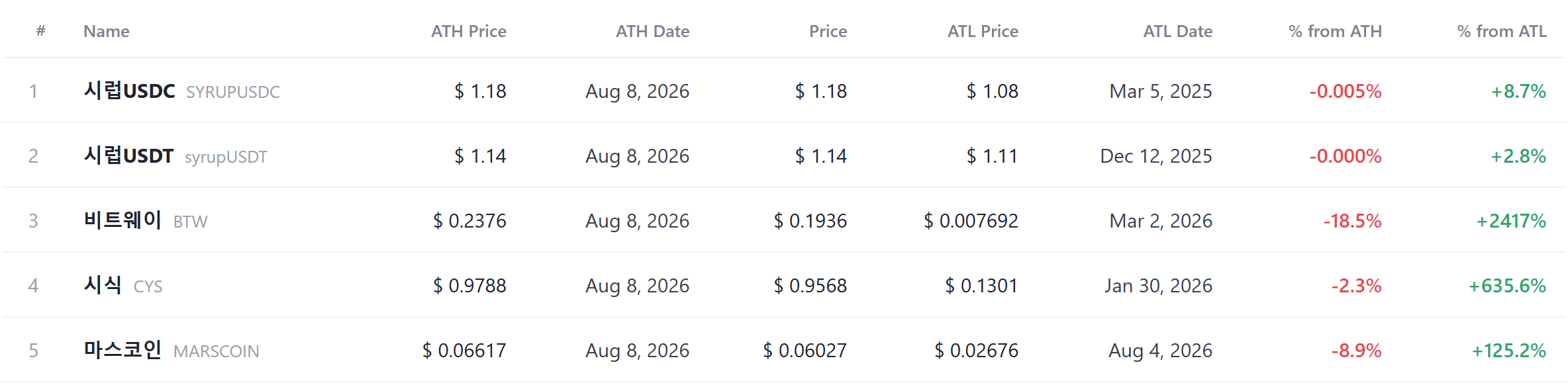Image resolution: width=1568 pixels, height=385 pixels.
Task: Click the -18.5% from ATH value
Action: pos(1352,221)
